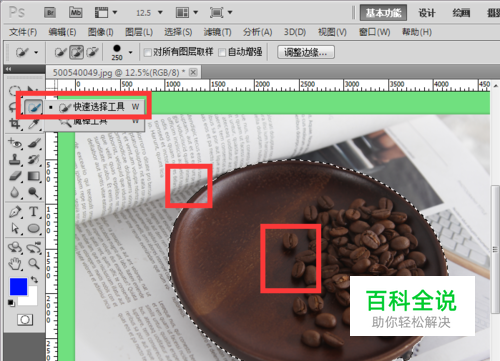Switch to 绘画 workspace
The image size is (500, 361).
coord(461,13)
